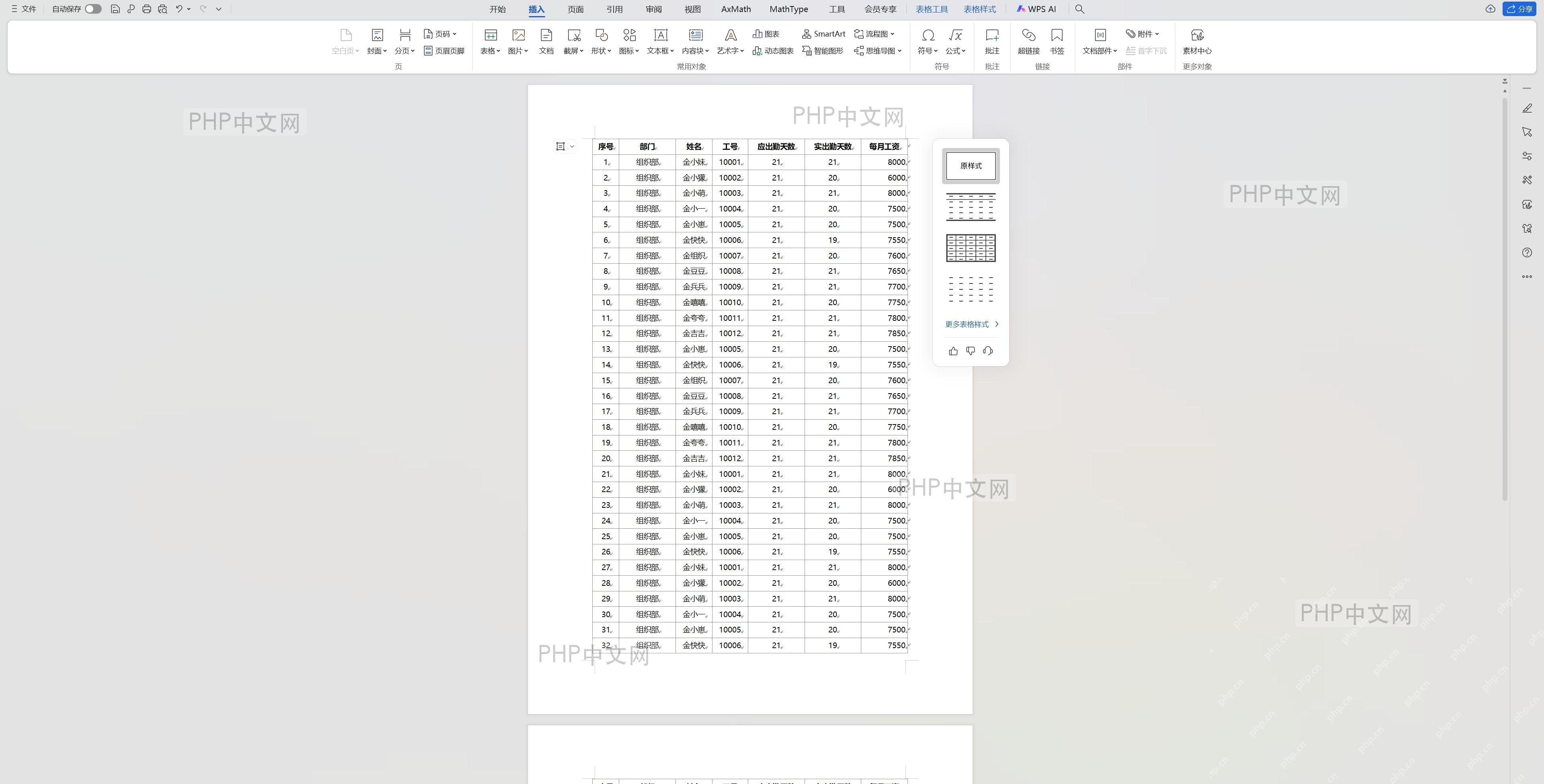Click the arrow cursor icon in right sidebar

(1527, 132)
